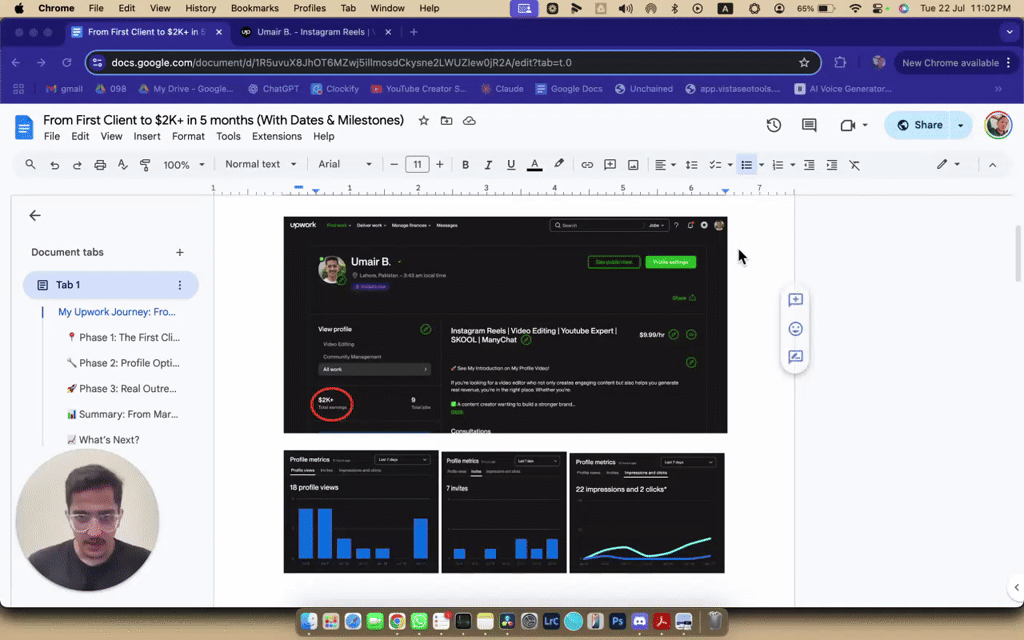Open the Tools menu in Docs
This screenshot has width=1024, height=640.
[x=228, y=136]
